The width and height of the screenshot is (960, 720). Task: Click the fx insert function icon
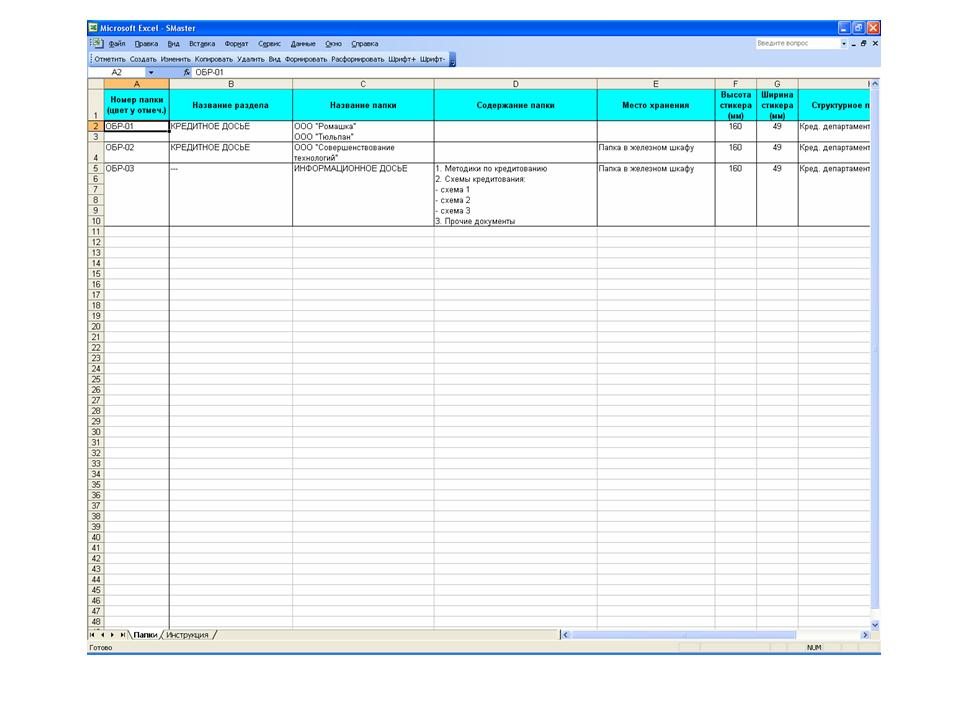tap(187, 72)
